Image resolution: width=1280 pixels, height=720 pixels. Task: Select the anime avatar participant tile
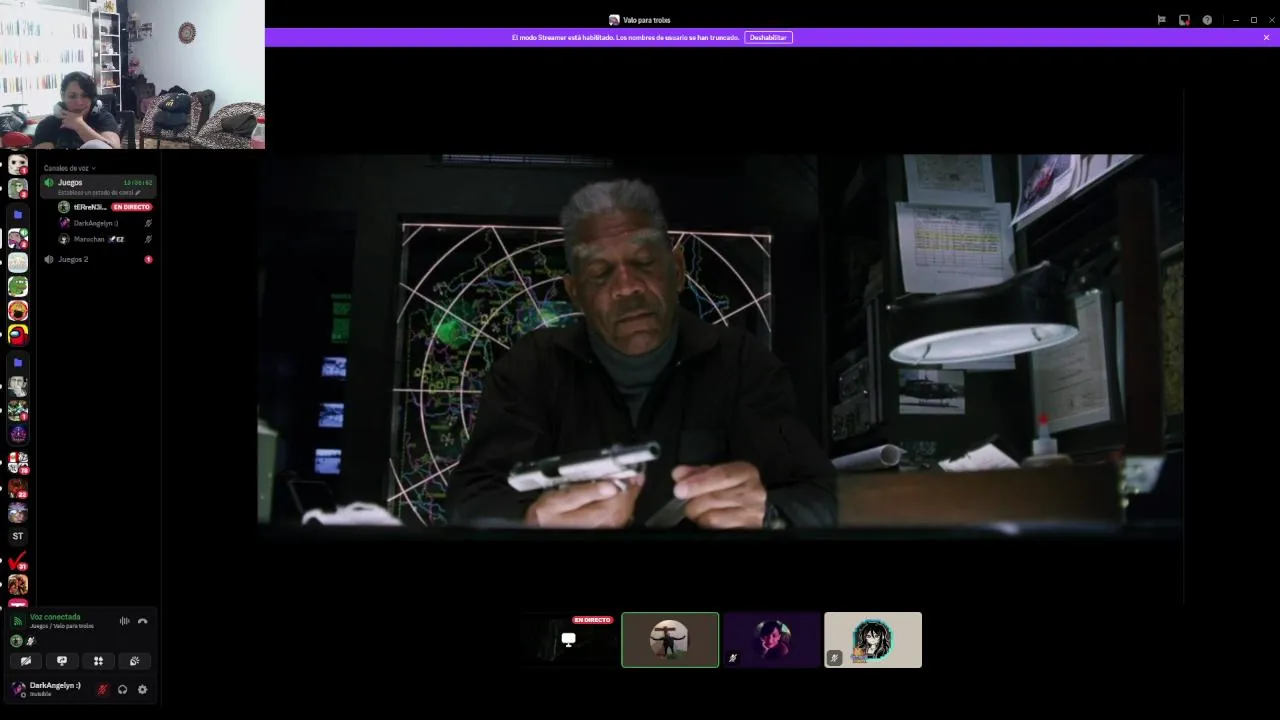(873, 640)
